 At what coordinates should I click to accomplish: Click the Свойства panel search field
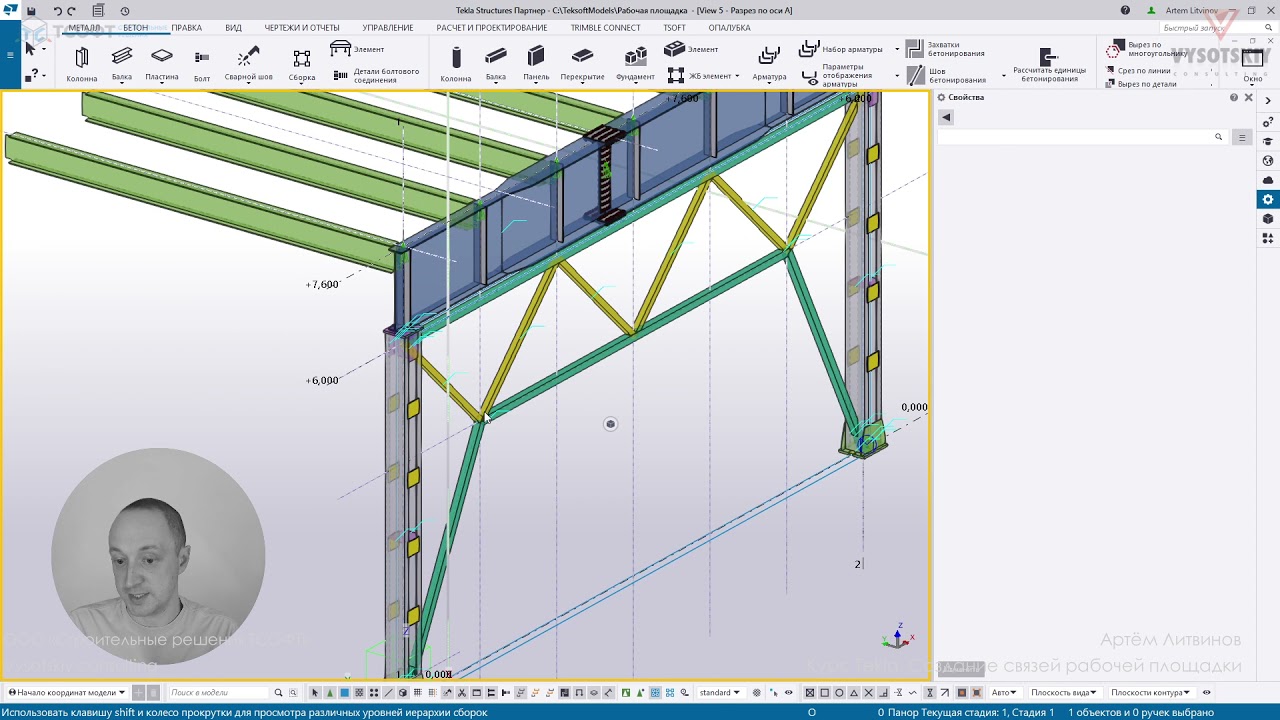[1081, 137]
